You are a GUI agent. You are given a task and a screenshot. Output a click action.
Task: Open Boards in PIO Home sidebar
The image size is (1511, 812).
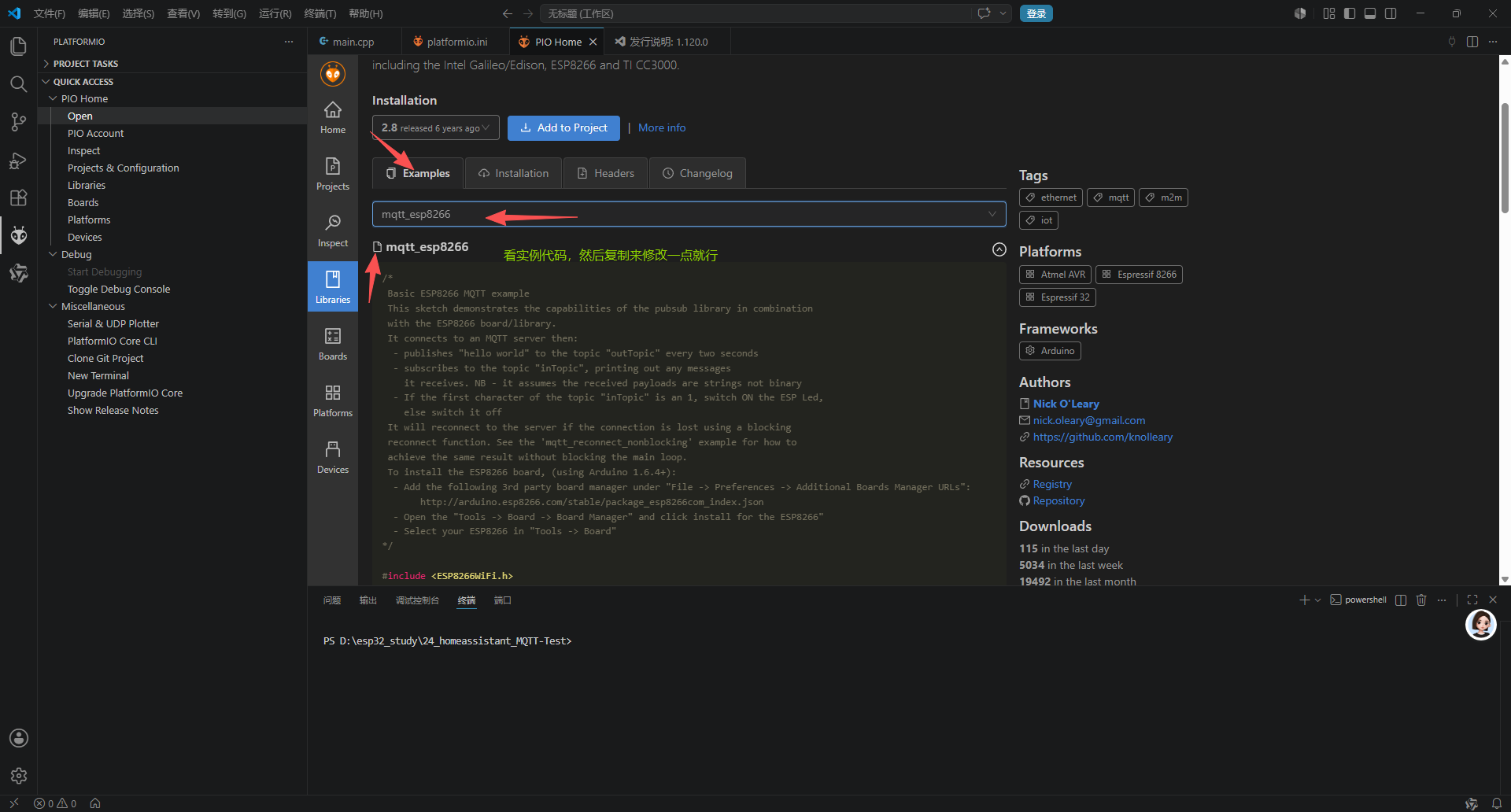(x=333, y=345)
